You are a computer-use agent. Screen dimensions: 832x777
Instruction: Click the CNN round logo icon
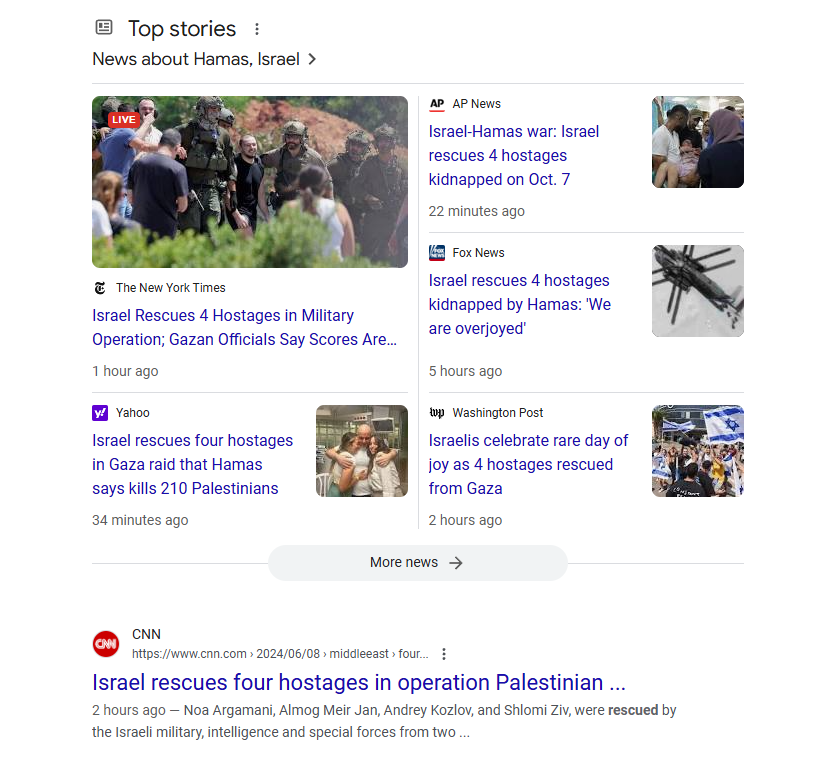(x=106, y=644)
